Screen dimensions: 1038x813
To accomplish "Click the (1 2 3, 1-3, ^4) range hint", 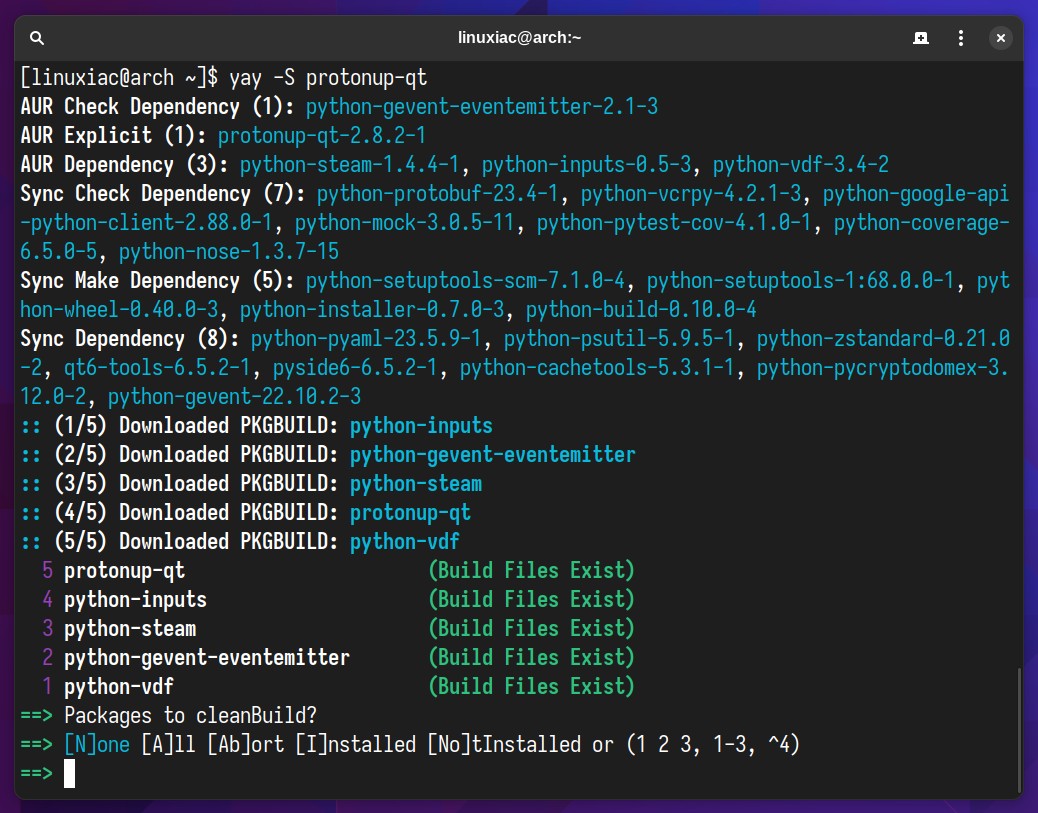I will pos(713,745).
